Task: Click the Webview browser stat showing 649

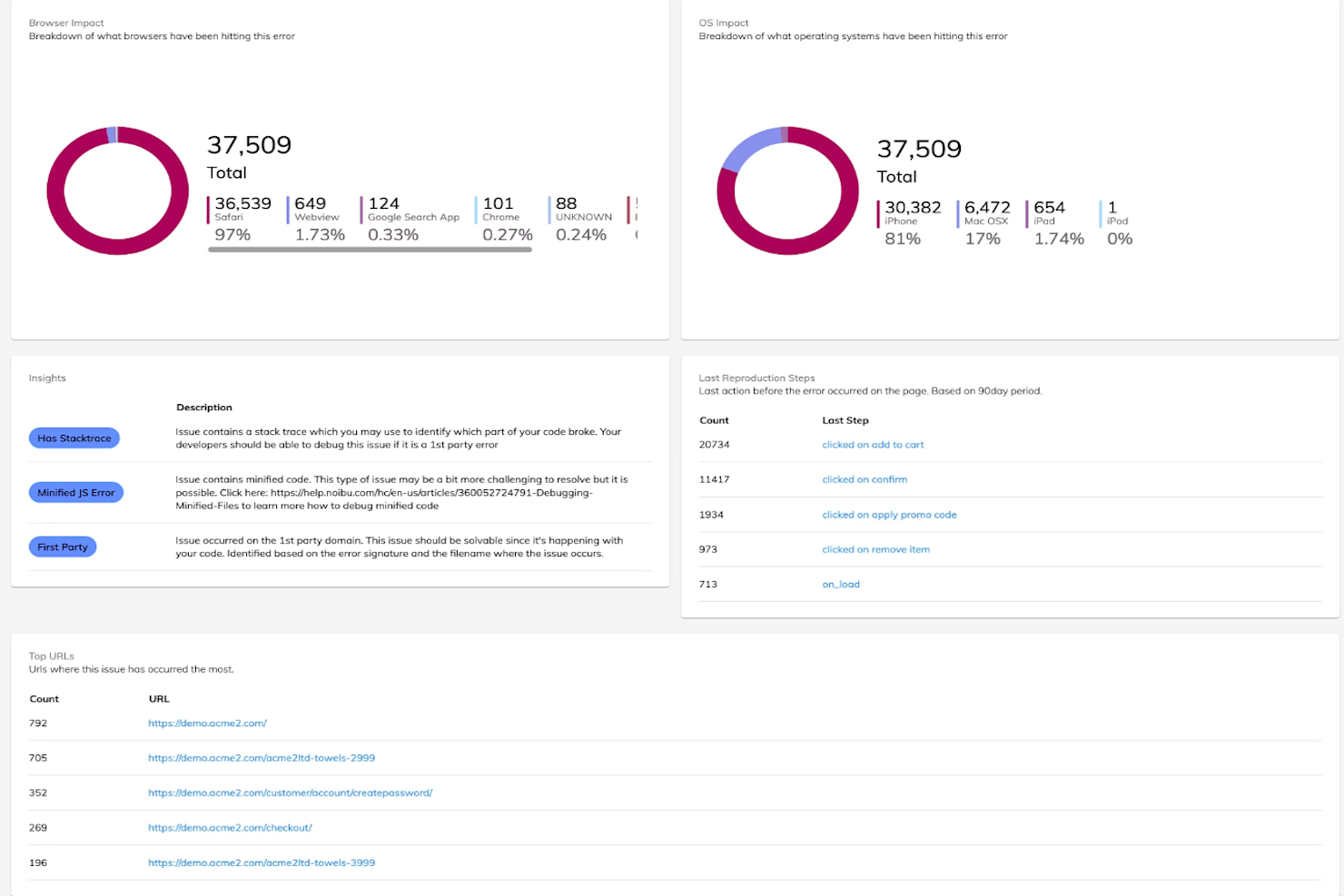Action: [x=315, y=209]
